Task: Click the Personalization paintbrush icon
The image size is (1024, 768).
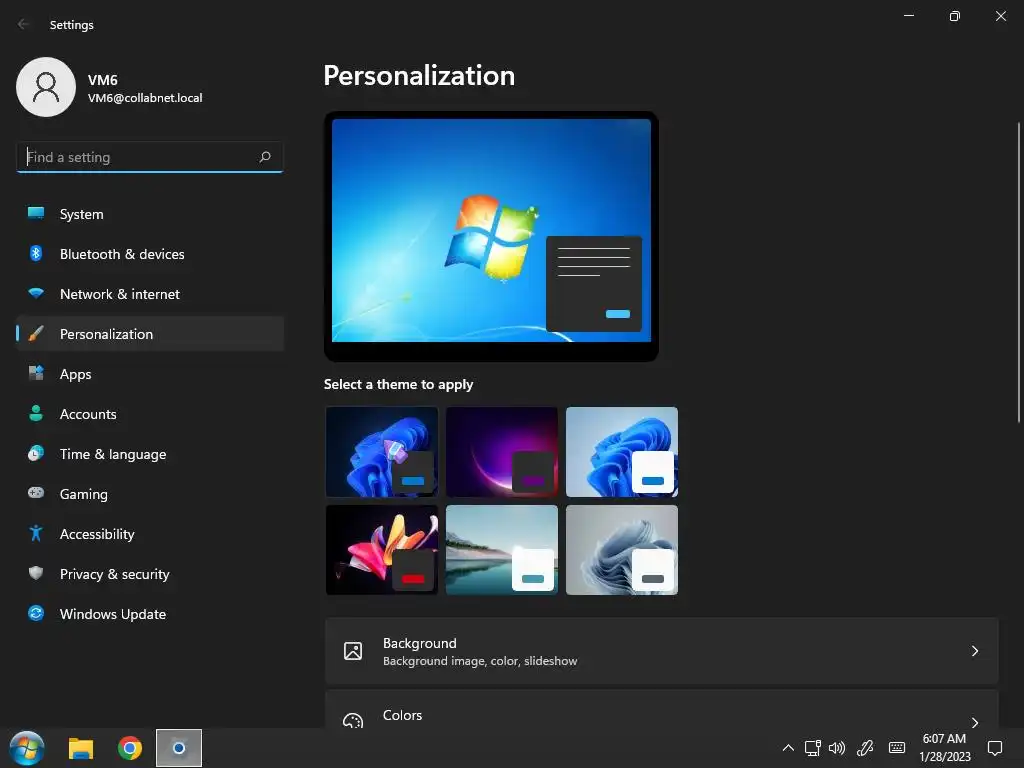Action: [x=36, y=334]
